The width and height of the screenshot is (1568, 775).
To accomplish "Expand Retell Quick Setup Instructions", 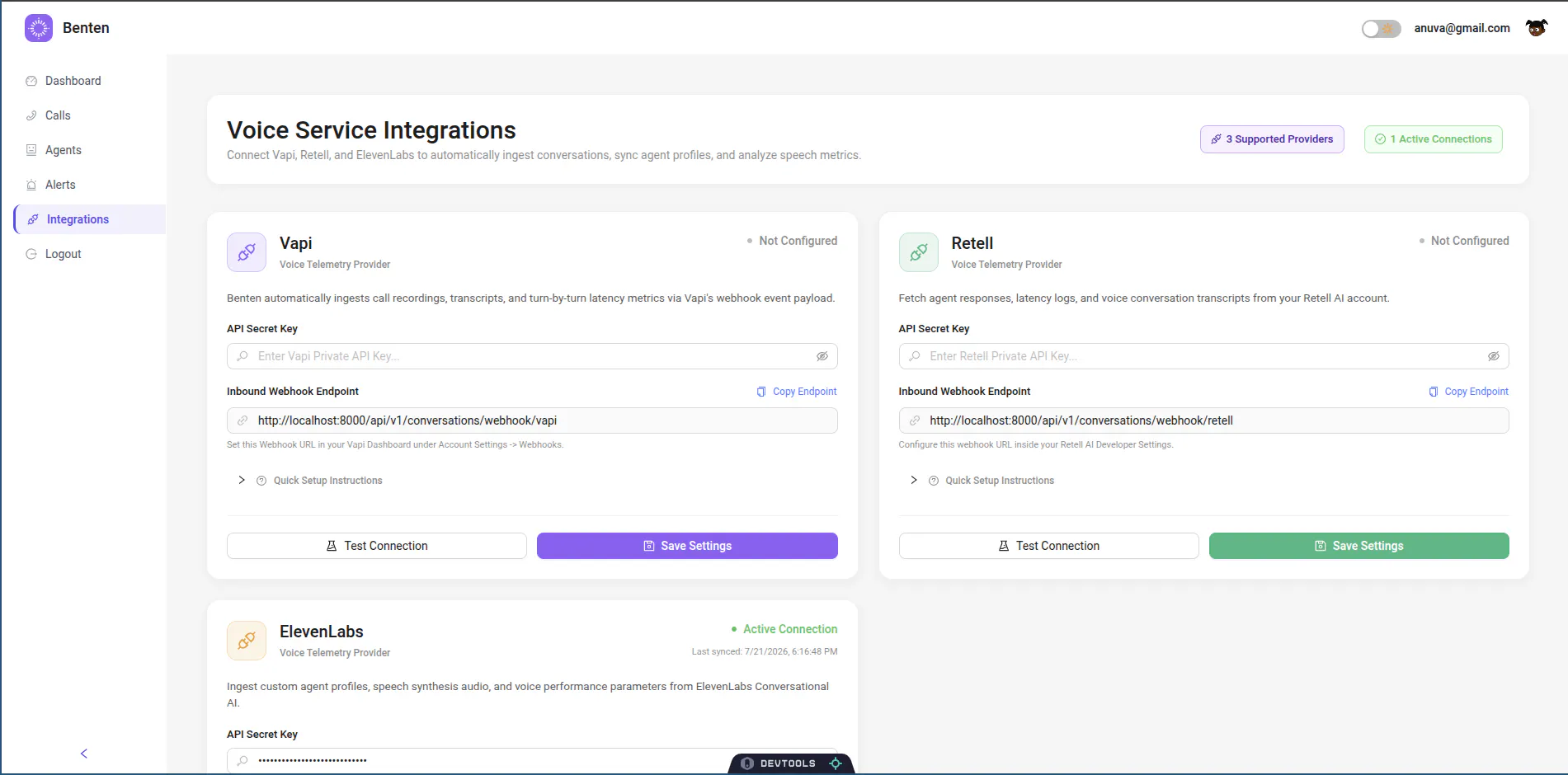I will coord(982,481).
